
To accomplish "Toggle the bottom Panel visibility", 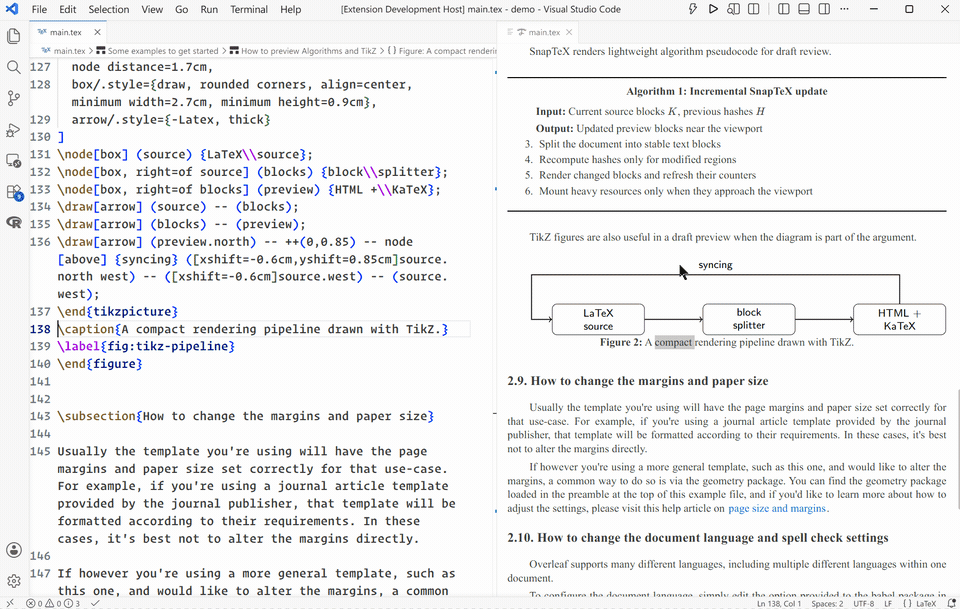I will (804, 9).
